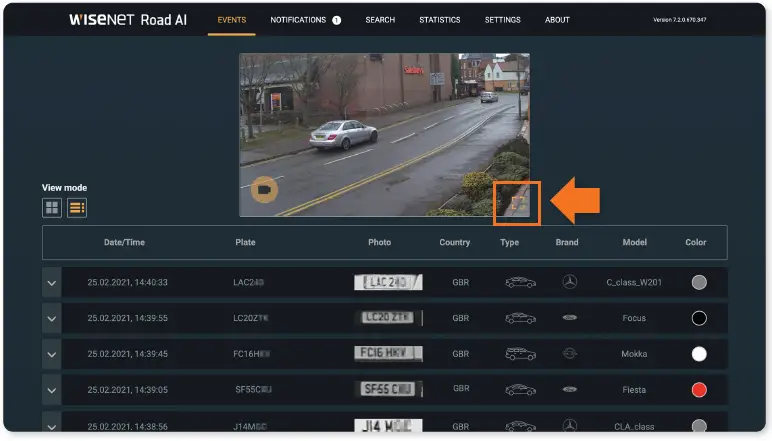Open the SETTINGS tab
Viewport: 772px width, 441px height.
point(502,20)
